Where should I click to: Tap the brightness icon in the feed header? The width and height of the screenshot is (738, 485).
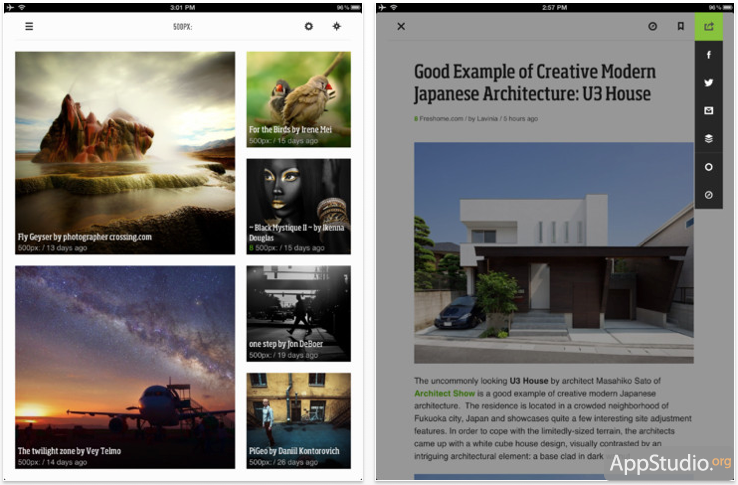[337, 27]
